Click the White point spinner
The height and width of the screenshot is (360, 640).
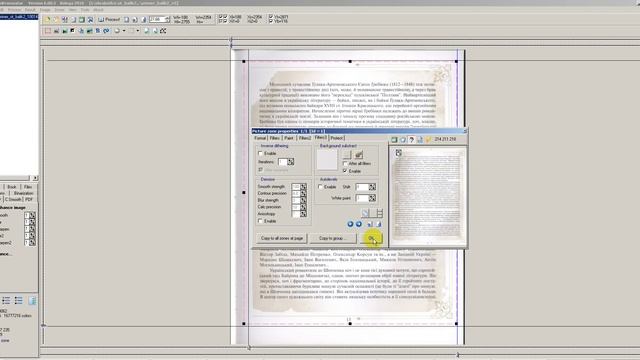(372, 198)
